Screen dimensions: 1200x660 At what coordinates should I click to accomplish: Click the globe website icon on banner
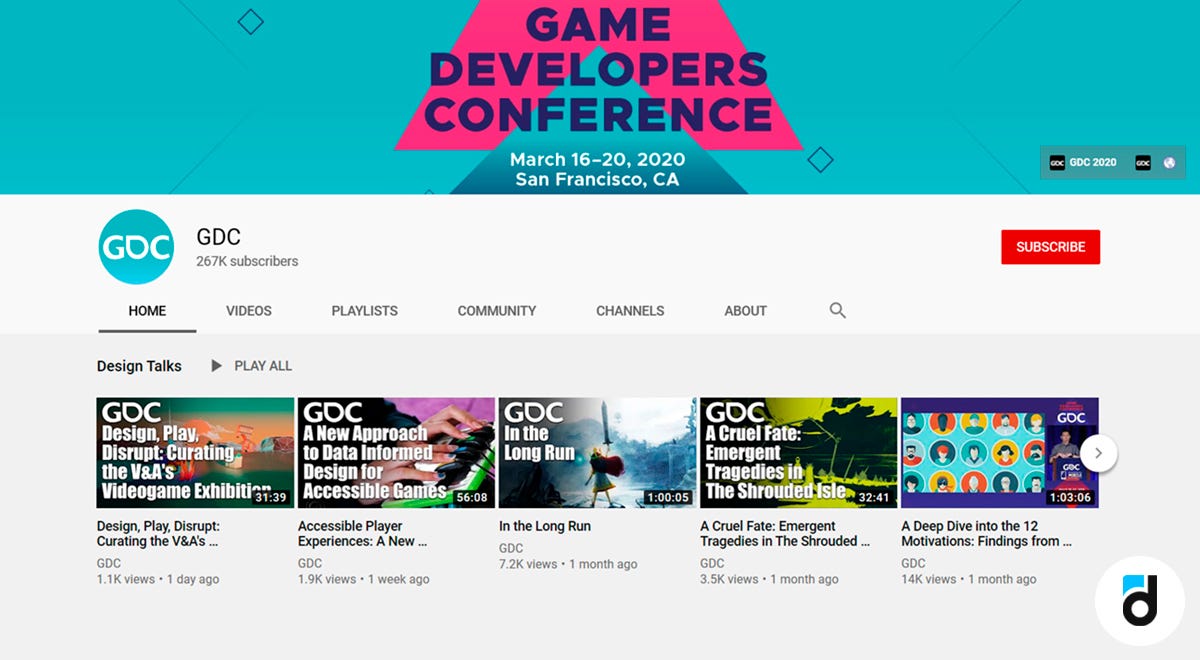[x=1168, y=162]
